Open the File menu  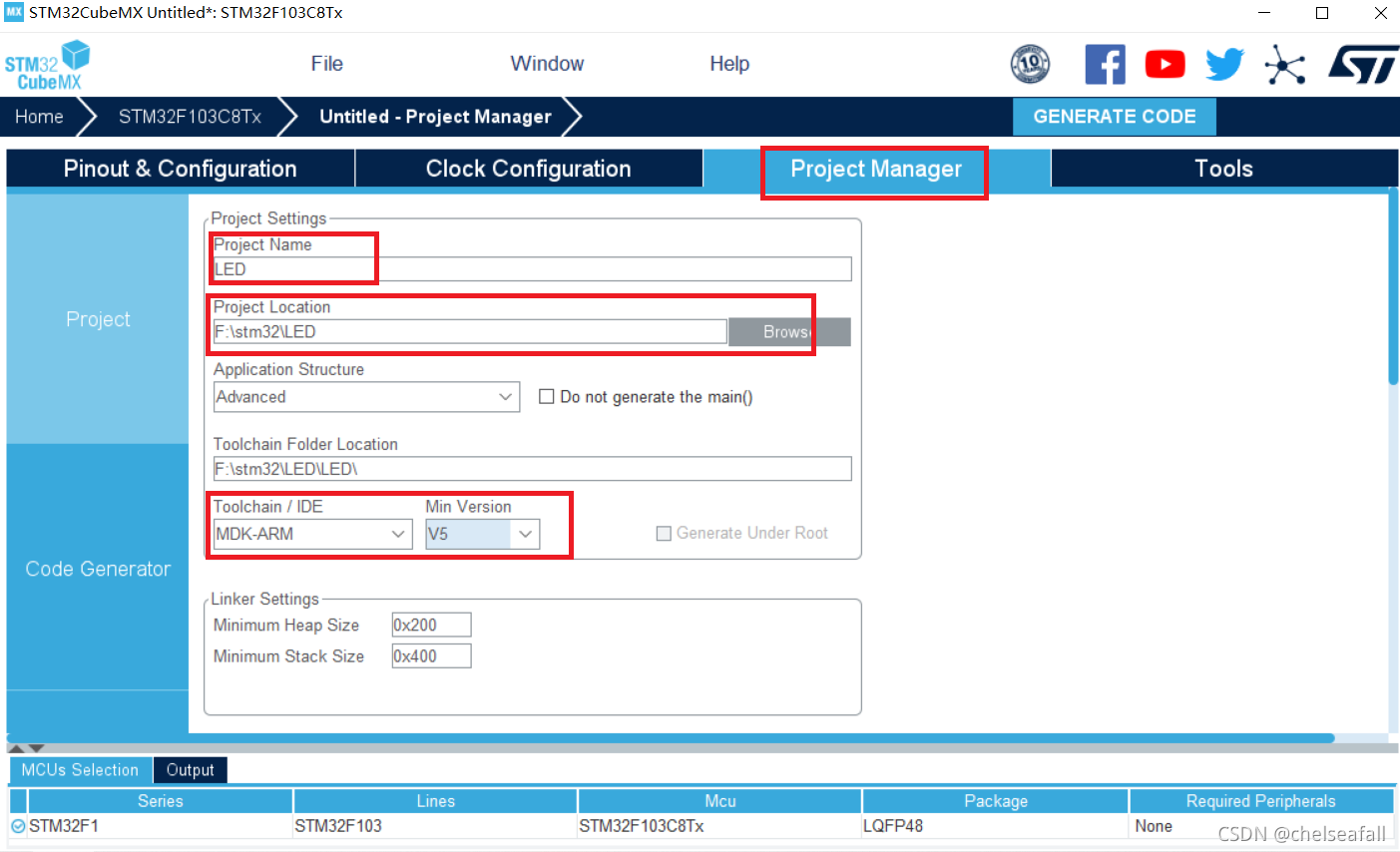coord(327,64)
